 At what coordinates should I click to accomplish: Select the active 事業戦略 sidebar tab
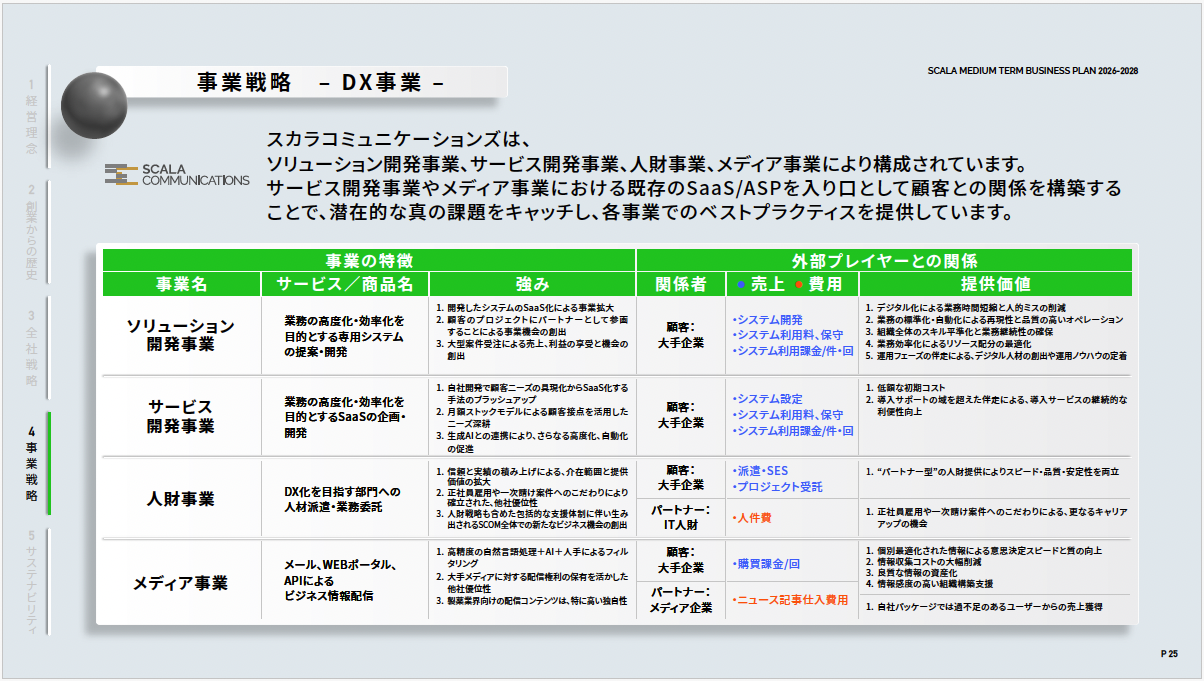point(32,463)
